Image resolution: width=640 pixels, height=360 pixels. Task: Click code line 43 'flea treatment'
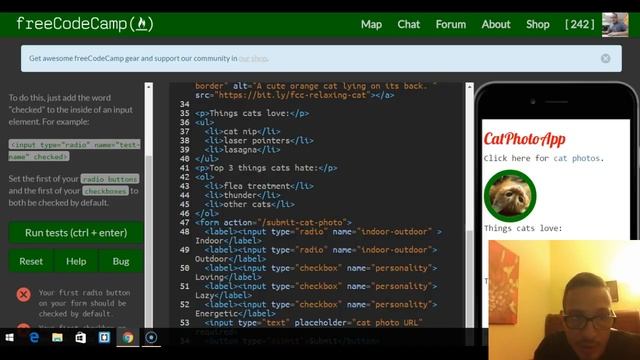[x=259, y=186]
